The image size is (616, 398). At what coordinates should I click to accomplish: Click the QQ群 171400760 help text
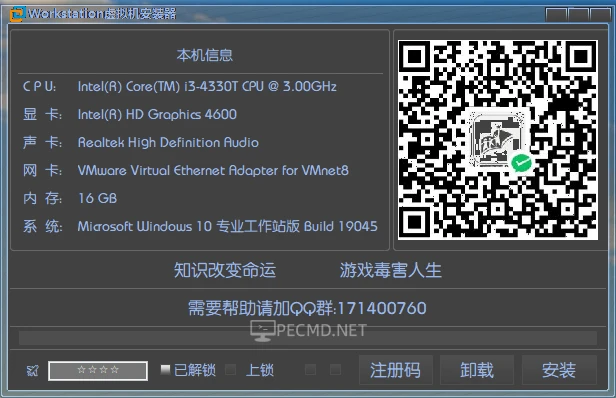tap(307, 308)
